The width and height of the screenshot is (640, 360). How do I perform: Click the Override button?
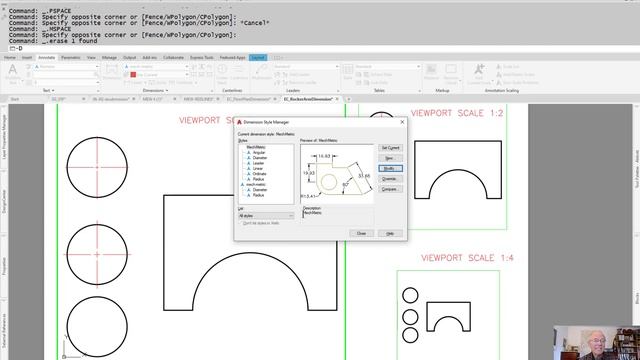(390, 179)
